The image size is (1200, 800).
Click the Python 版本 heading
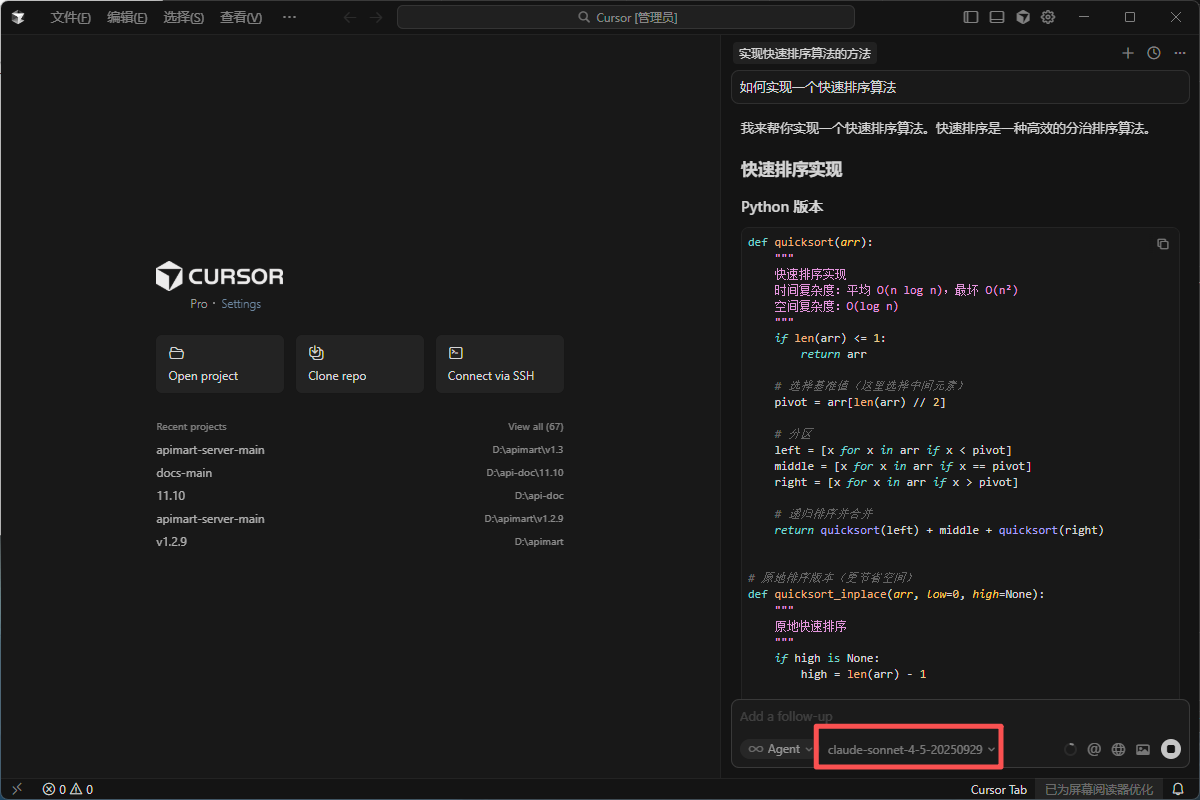coord(782,207)
